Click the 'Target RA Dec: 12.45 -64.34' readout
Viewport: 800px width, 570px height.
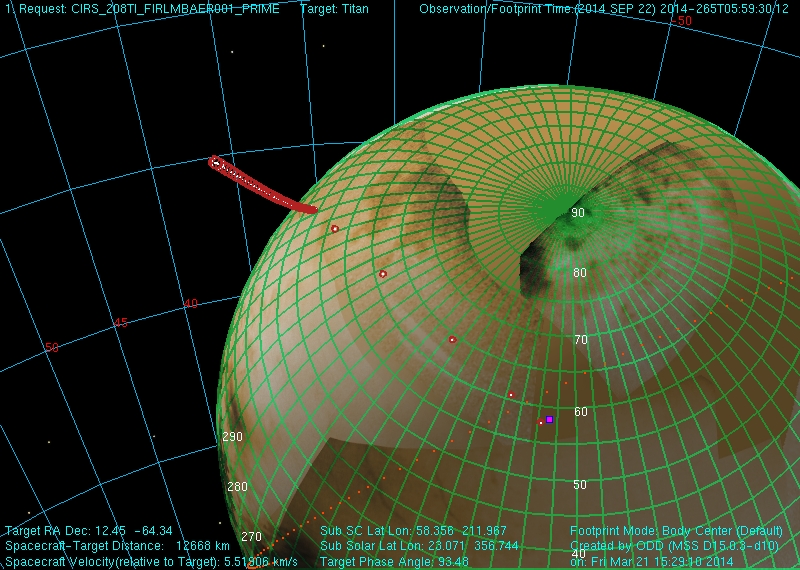click(x=89, y=531)
